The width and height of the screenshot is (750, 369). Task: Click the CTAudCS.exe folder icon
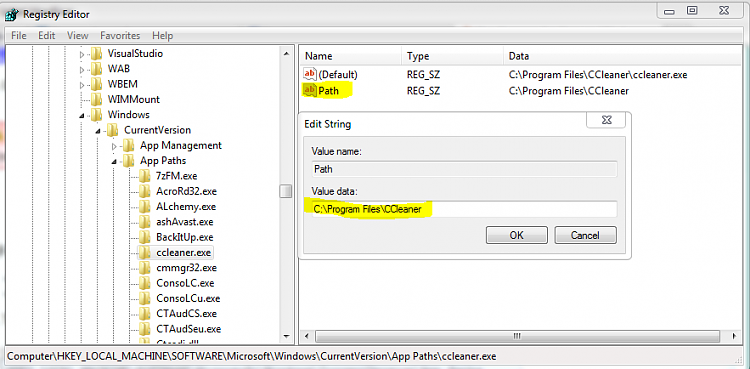(x=145, y=313)
